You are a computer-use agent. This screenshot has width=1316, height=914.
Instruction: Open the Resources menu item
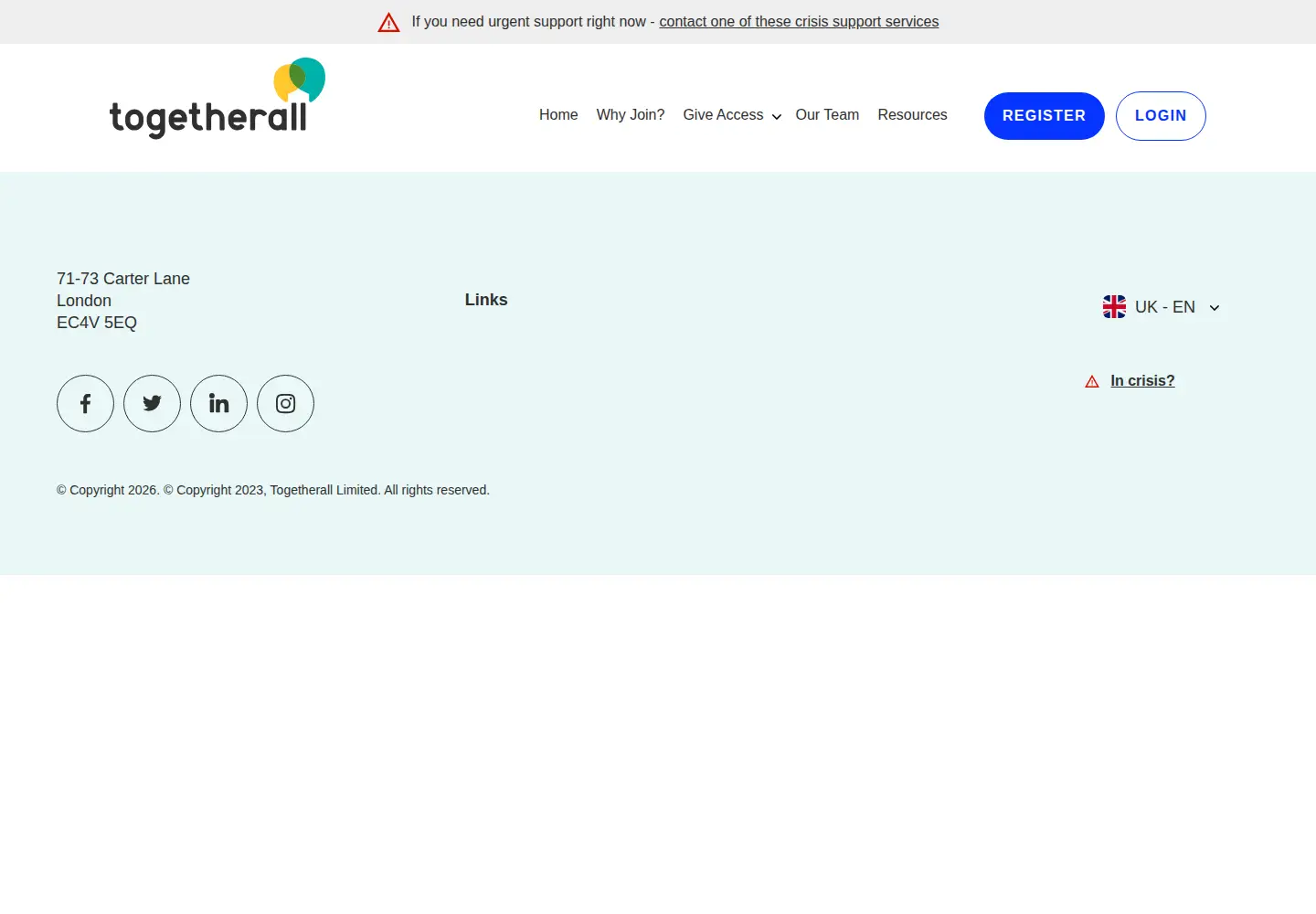[912, 115]
